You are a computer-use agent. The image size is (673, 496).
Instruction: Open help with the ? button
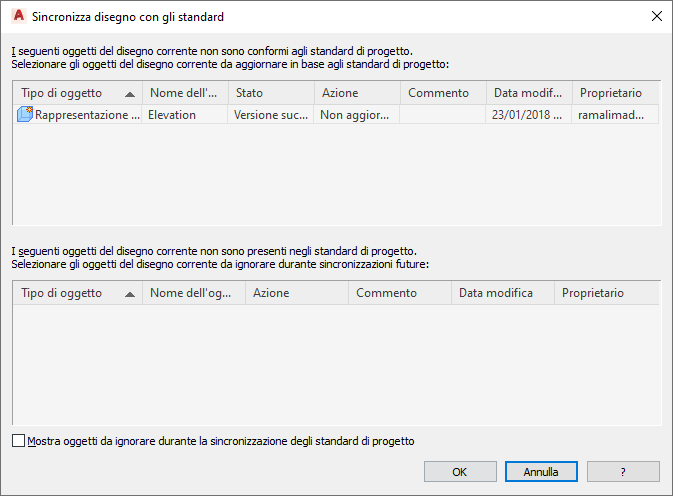[623, 471]
